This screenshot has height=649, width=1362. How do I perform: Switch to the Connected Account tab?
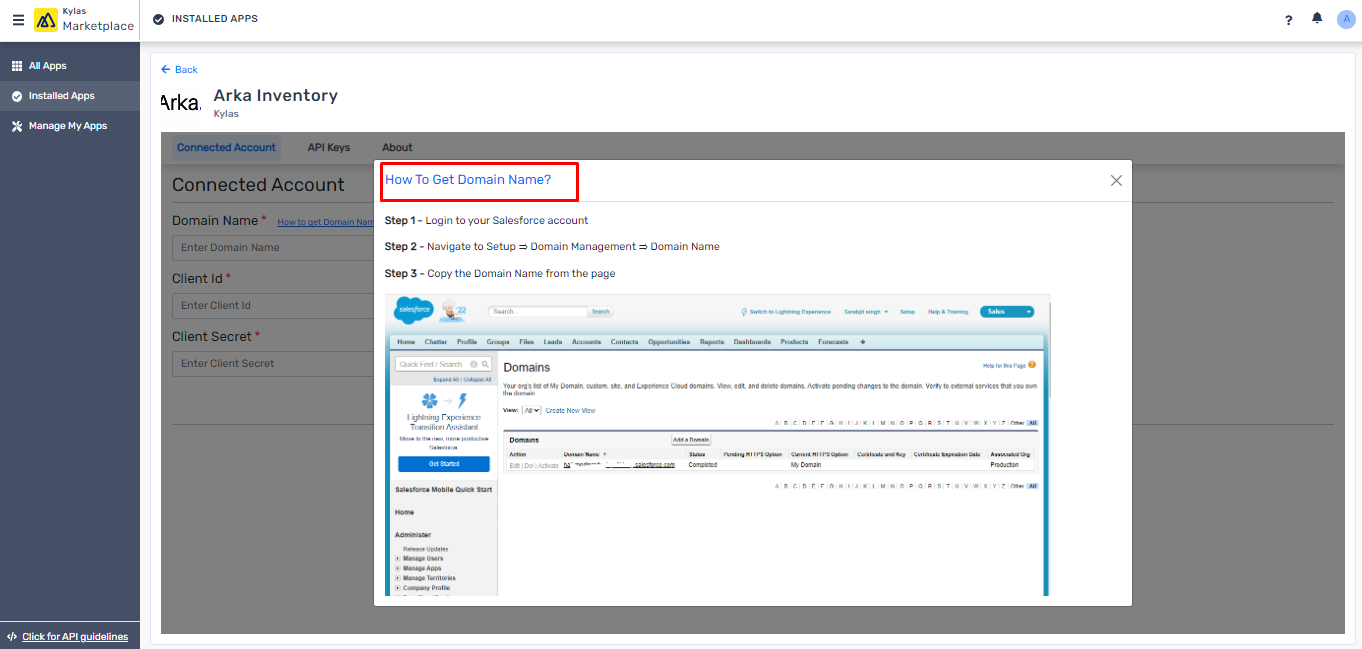coord(226,148)
